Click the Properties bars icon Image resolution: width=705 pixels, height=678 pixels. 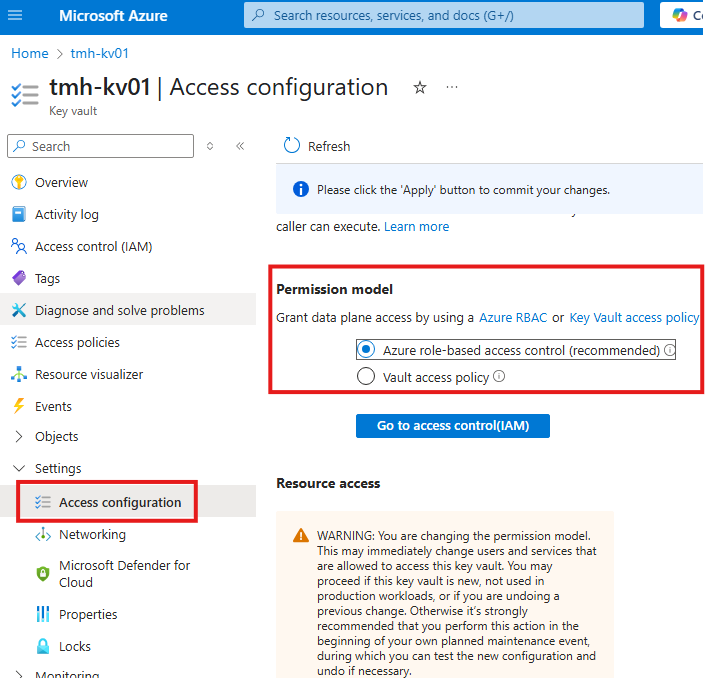pos(43,614)
